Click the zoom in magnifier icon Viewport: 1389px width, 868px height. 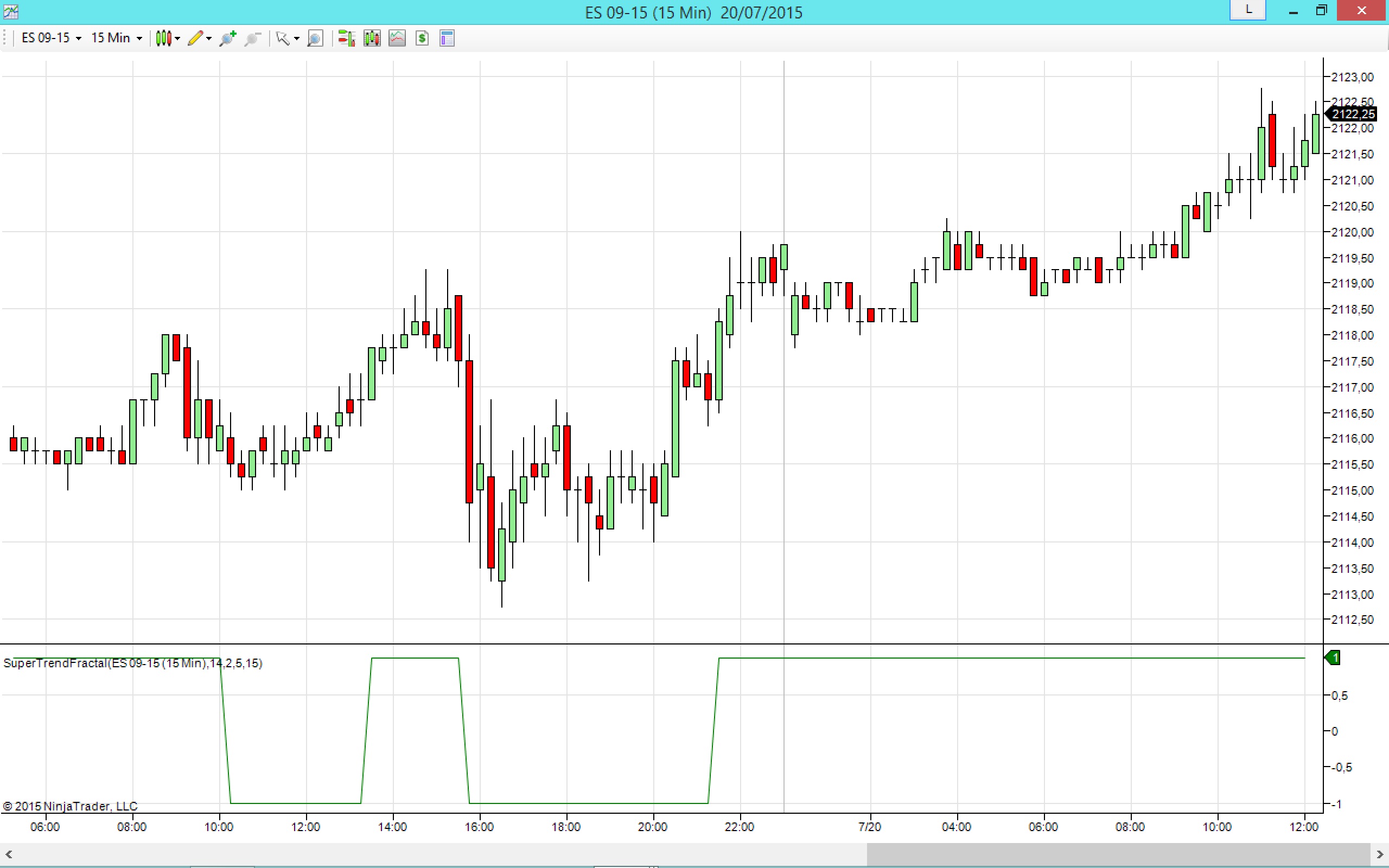point(228,39)
